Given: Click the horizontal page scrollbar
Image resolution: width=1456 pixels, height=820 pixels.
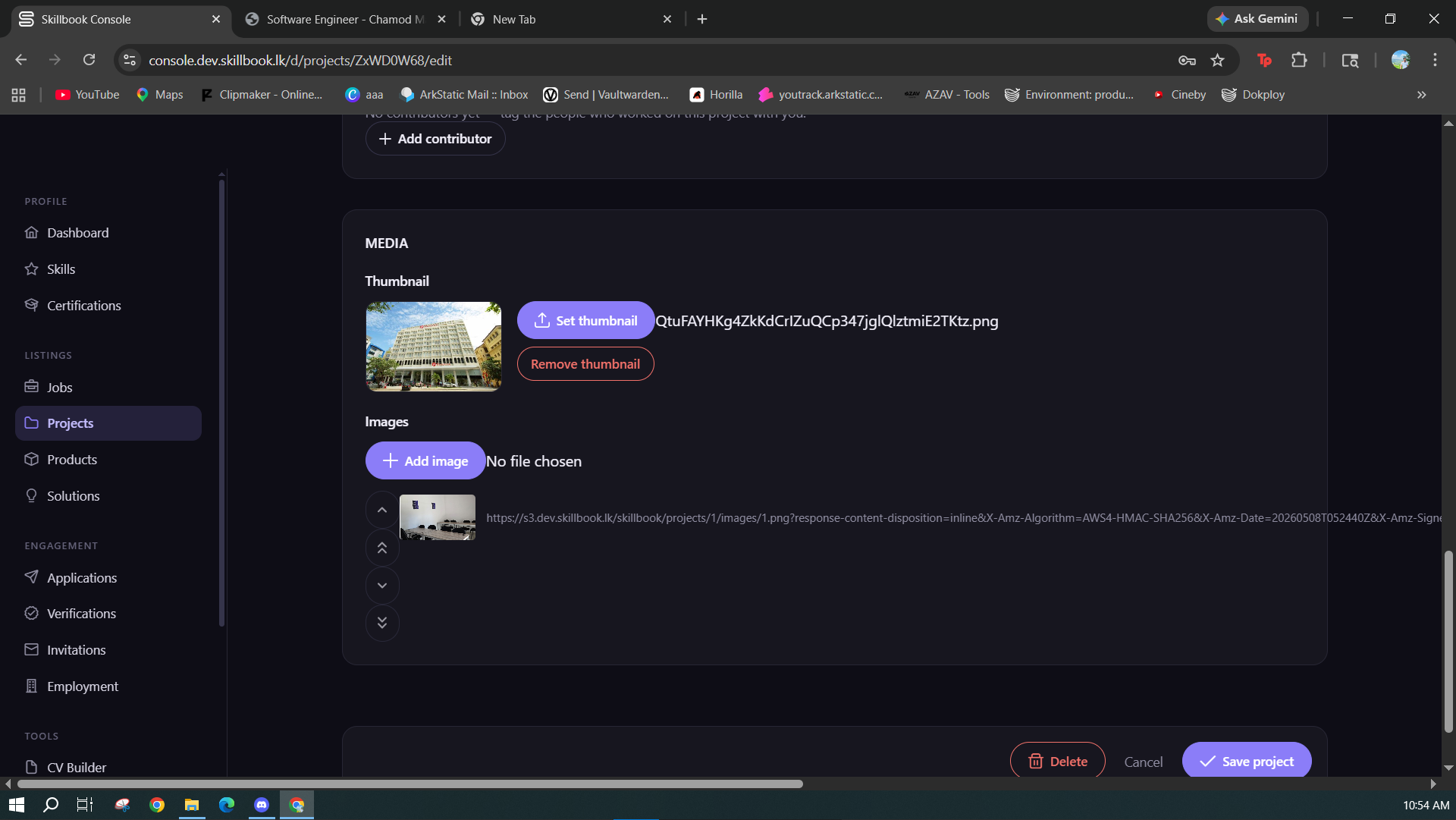Looking at the screenshot, I should click(x=409, y=784).
